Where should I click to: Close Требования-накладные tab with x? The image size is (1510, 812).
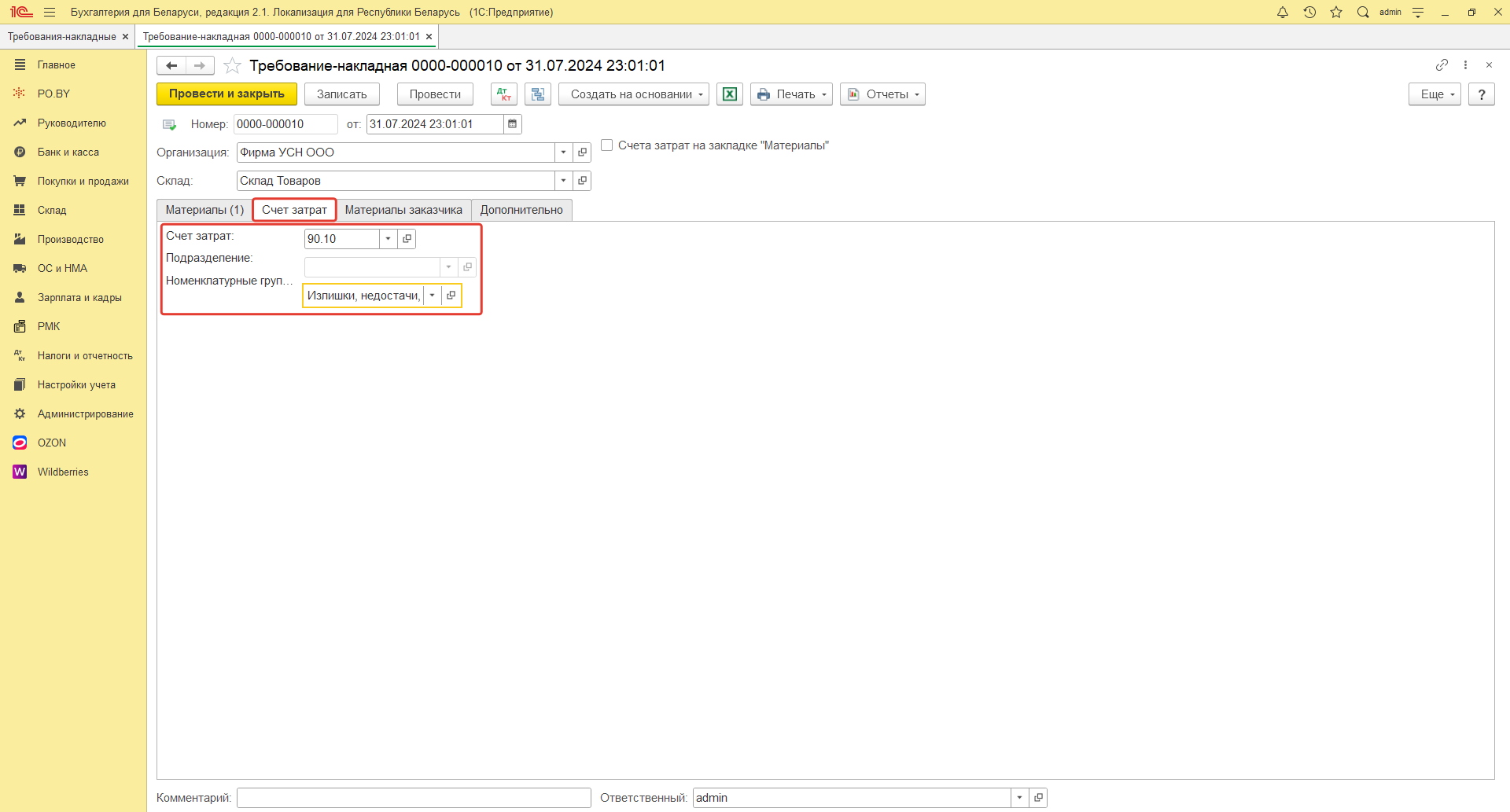[x=125, y=37]
